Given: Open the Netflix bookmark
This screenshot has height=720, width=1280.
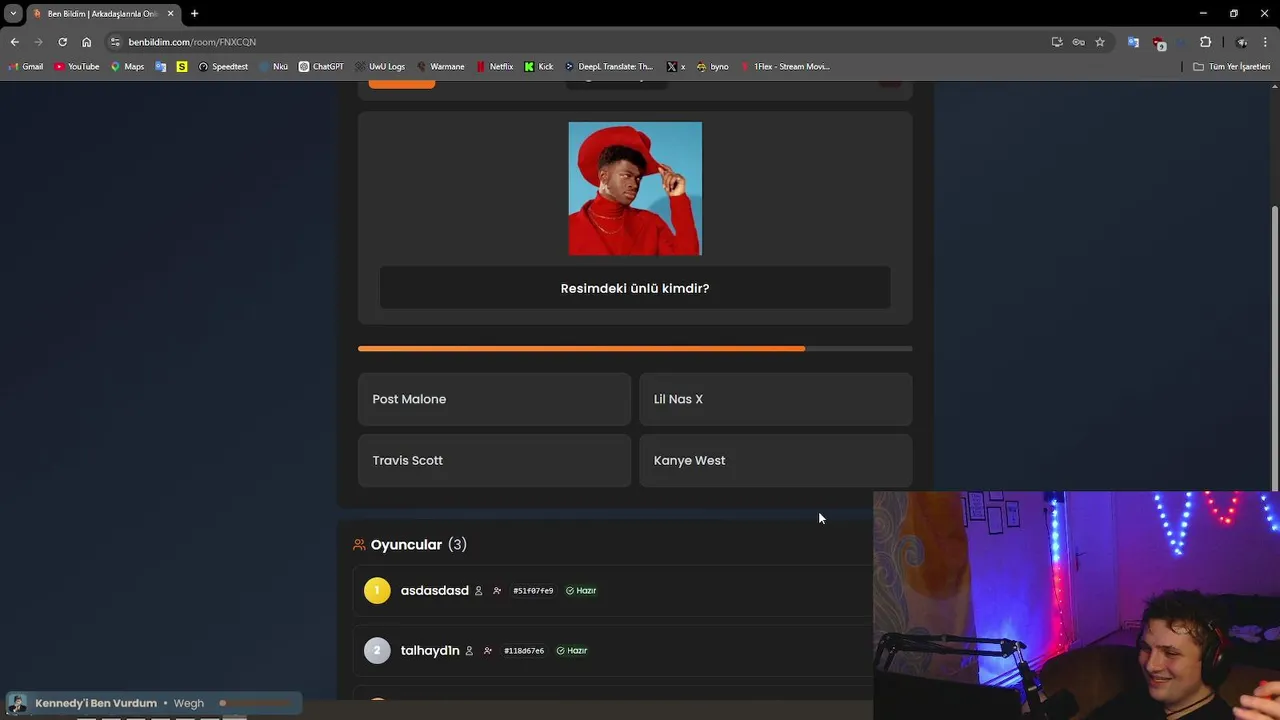Looking at the screenshot, I should [x=494, y=66].
